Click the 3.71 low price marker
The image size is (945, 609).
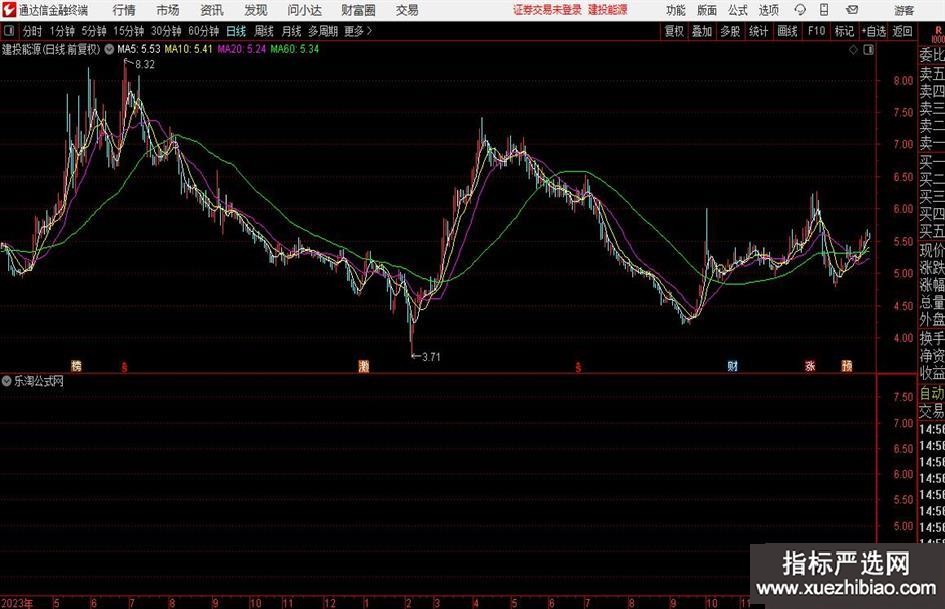pyautogui.click(x=429, y=356)
